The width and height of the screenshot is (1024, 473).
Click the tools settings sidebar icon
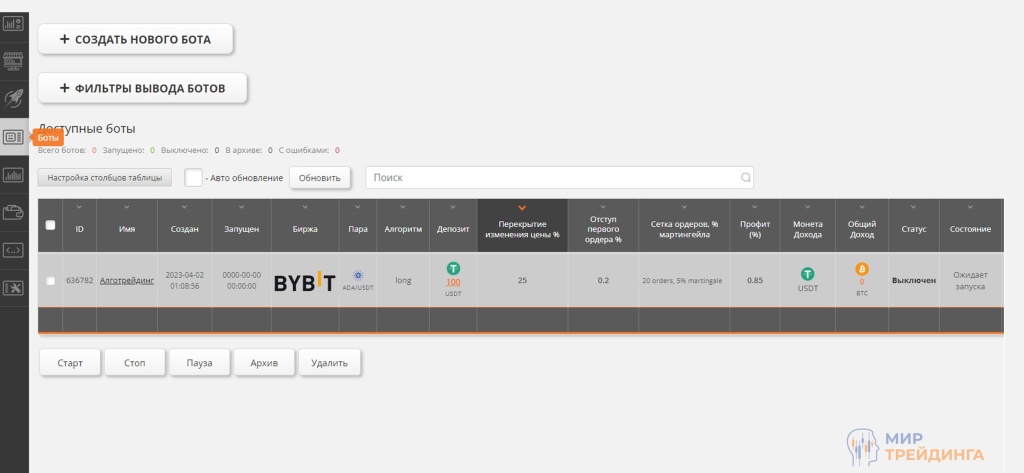[x=14, y=288]
